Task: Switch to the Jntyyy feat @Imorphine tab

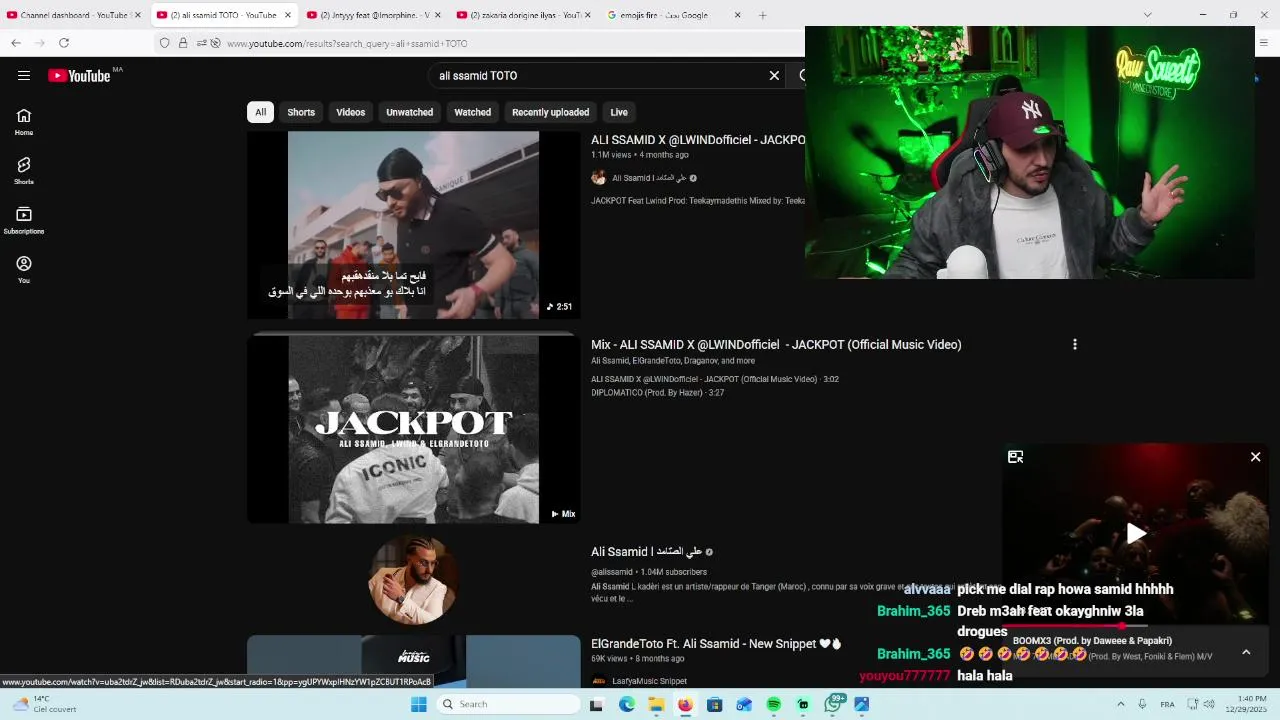Action: click(375, 15)
